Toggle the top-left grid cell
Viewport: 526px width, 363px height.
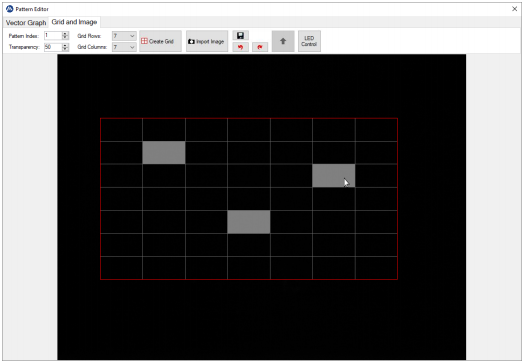[x=121, y=129]
